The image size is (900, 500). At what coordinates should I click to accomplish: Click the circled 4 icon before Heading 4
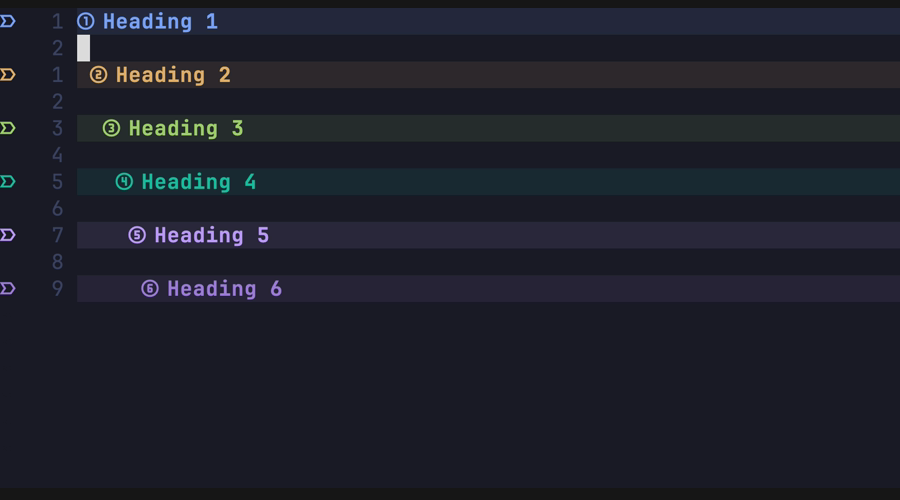pos(124,182)
